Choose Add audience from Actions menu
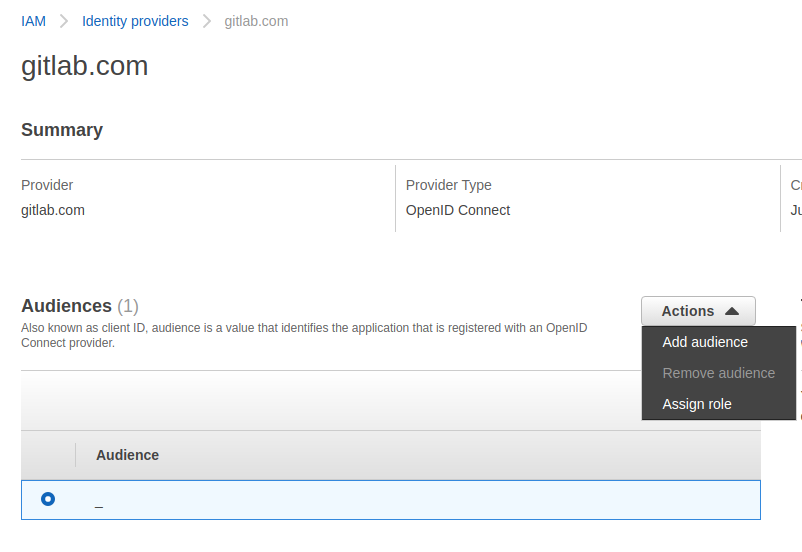Viewport: 802px width, 552px height. (x=705, y=342)
